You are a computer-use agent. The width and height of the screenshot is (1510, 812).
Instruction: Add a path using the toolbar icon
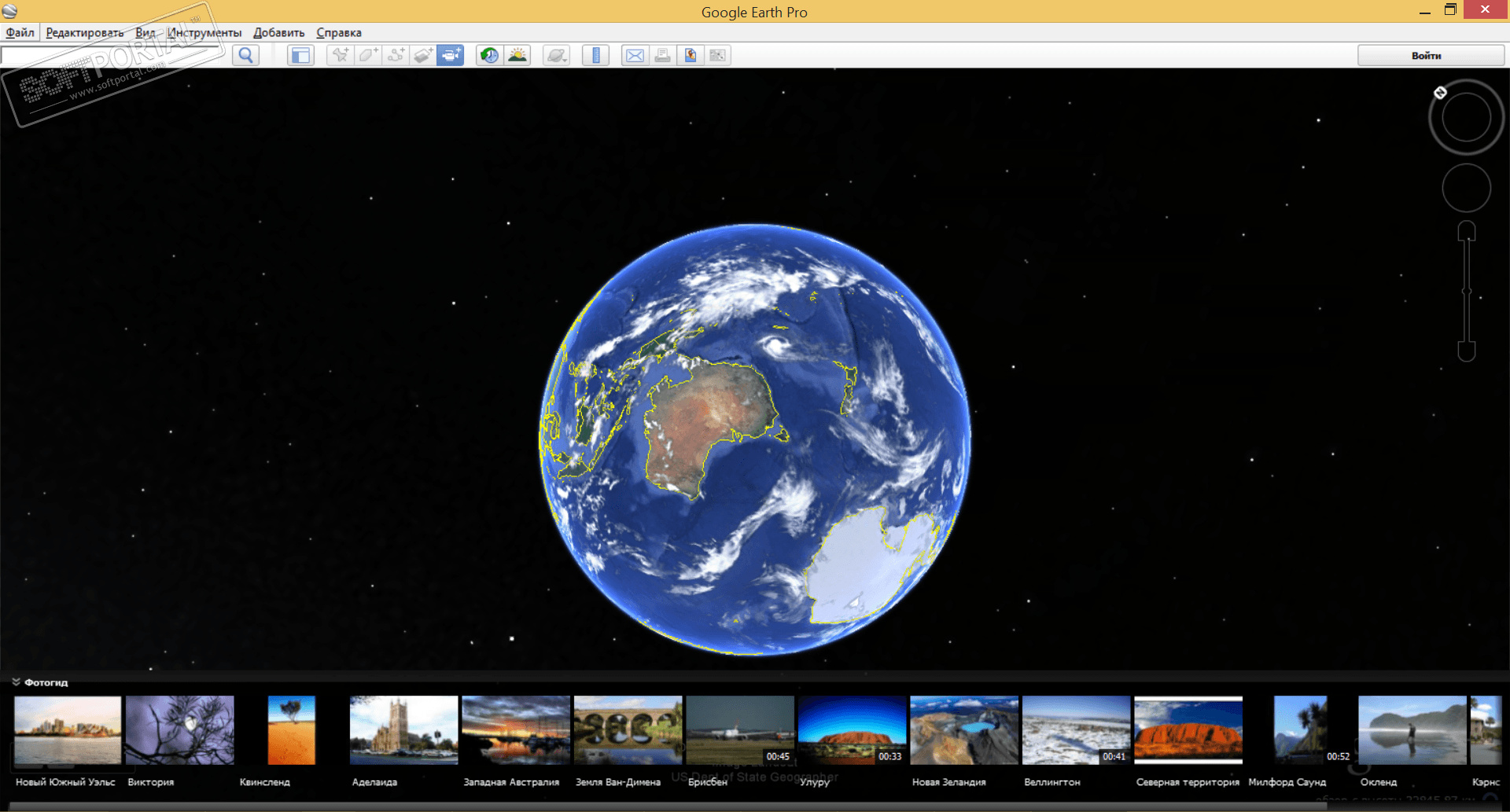(x=396, y=55)
